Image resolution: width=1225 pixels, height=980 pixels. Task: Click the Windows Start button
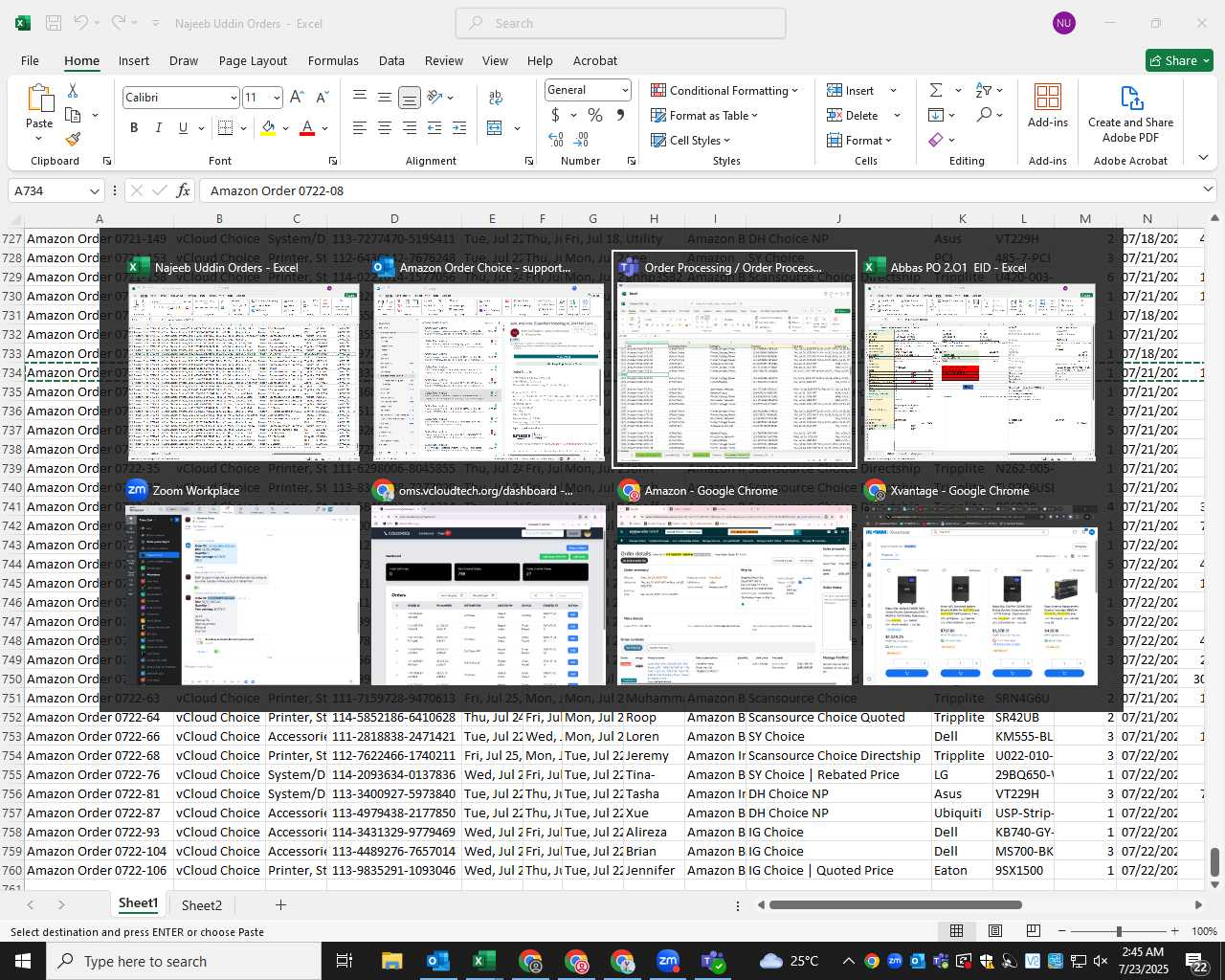[23, 961]
